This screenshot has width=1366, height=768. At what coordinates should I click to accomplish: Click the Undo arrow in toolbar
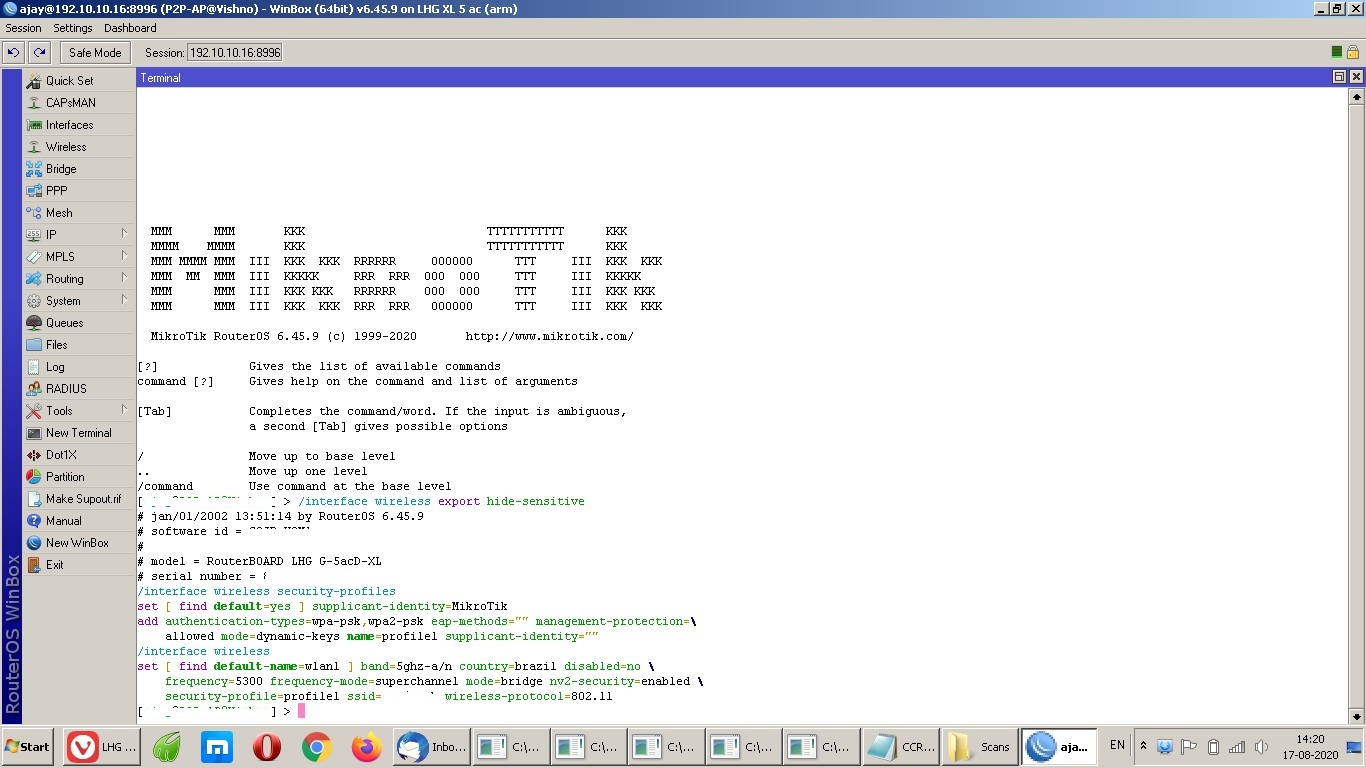point(14,52)
